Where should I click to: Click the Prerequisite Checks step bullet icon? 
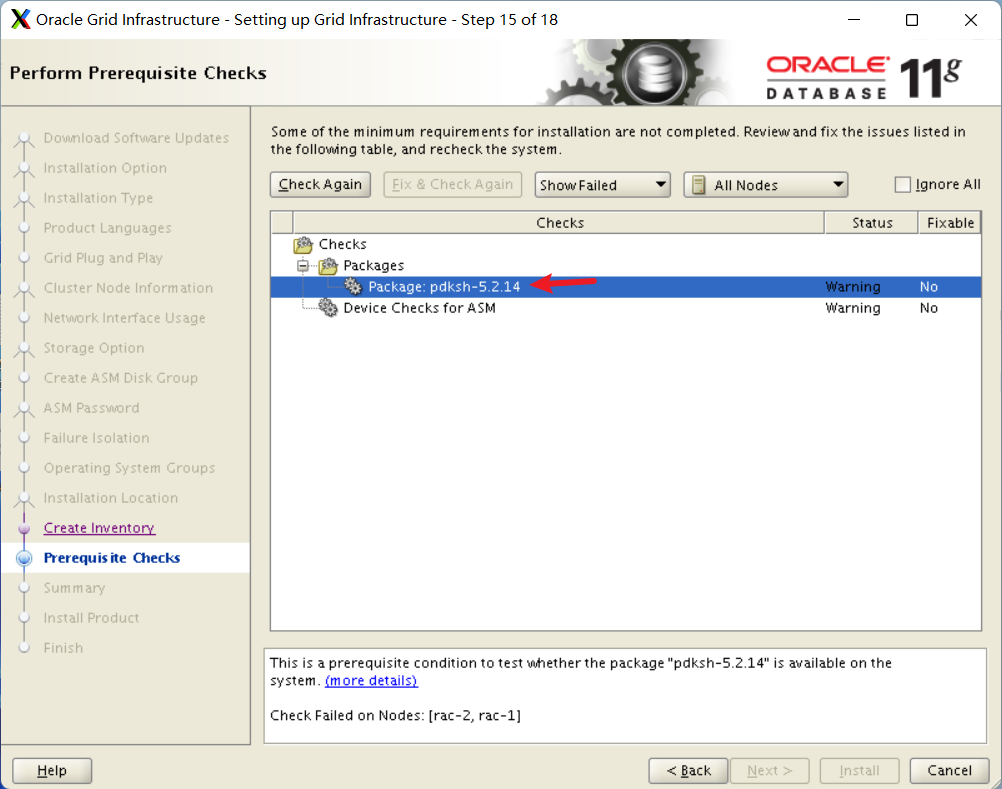pos(24,558)
